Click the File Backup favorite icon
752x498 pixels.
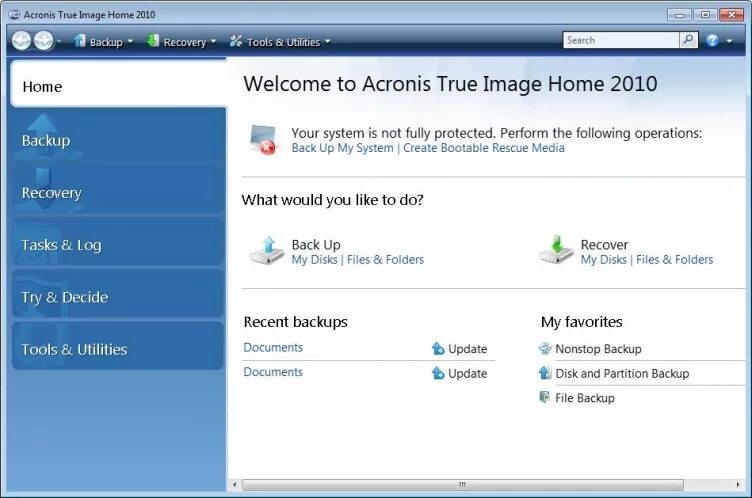pos(545,397)
